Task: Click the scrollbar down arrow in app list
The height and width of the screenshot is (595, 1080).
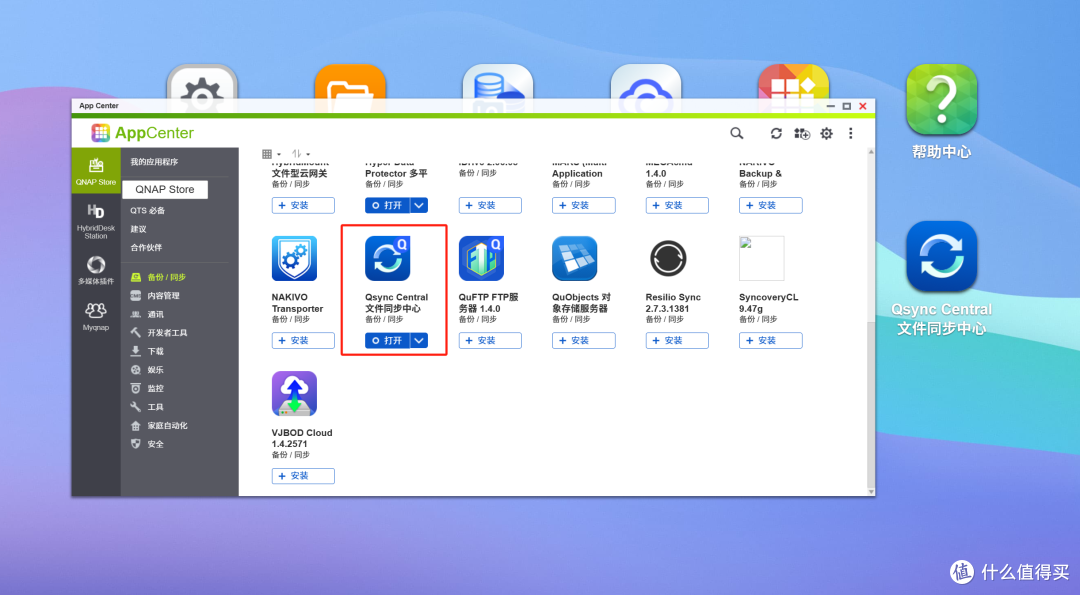Action: pos(871,492)
